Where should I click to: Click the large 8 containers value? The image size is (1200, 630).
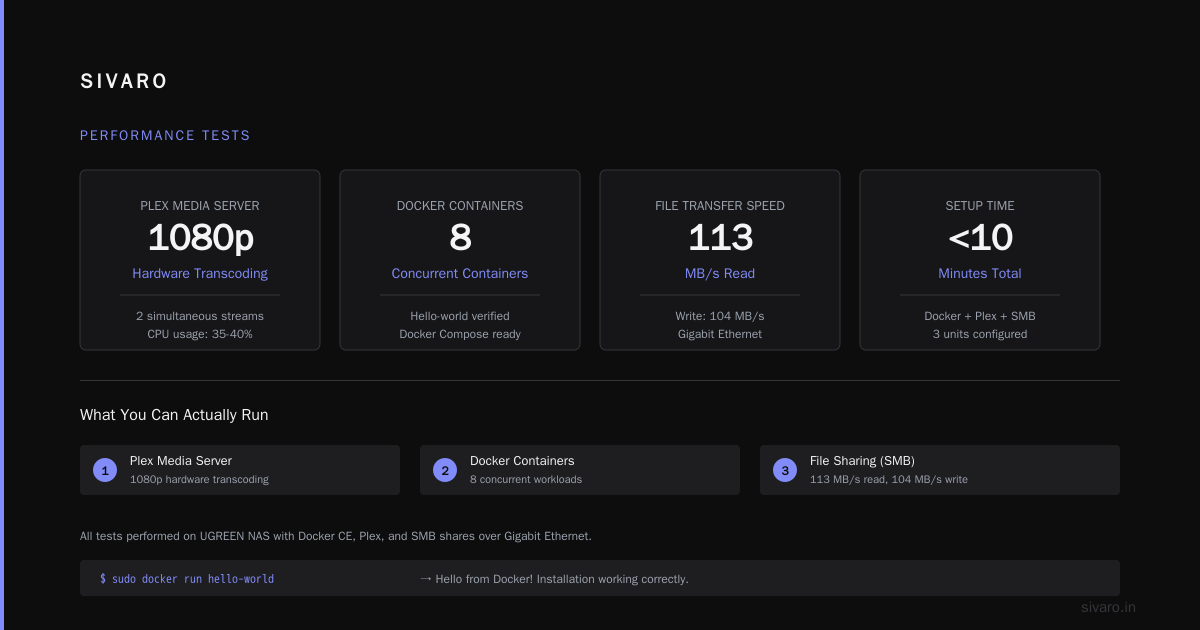(x=460, y=238)
